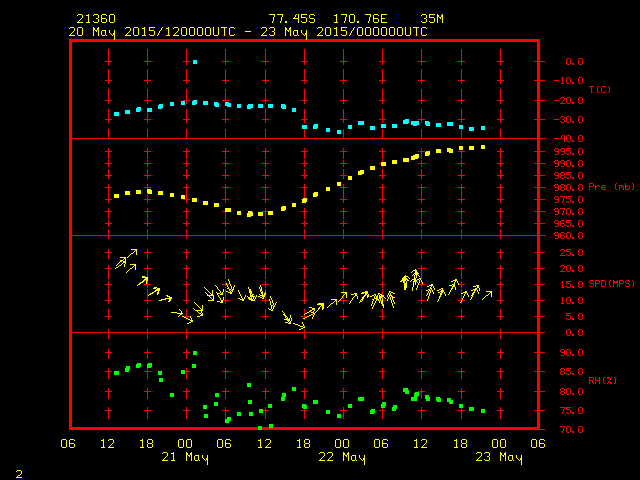This screenshot has height=480, width=640.
Task: Click the 00 hour label above 22 May
Action: pyautogui.click(x=342, y=444)
